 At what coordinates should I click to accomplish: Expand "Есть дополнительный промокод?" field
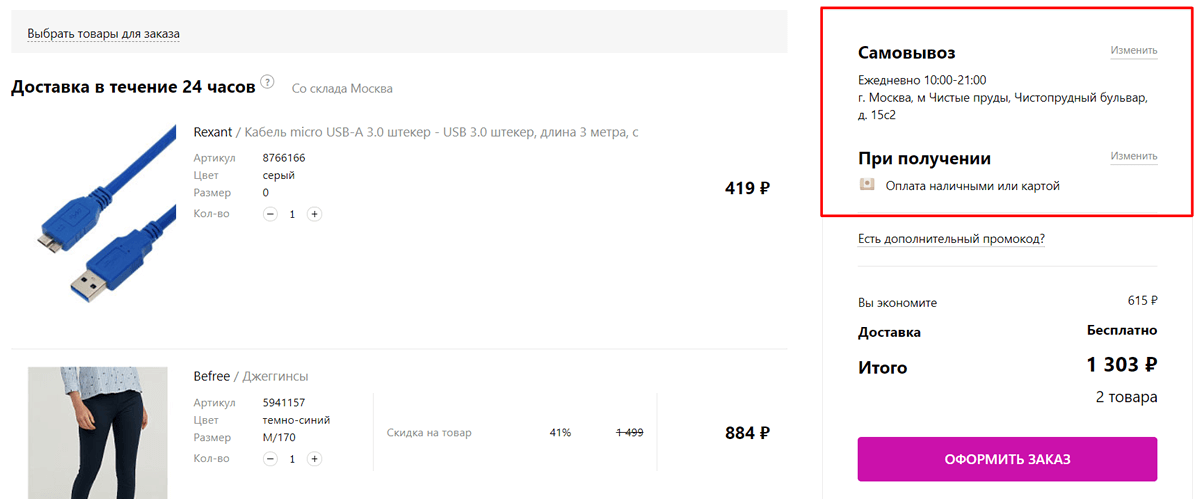click(x=951, y=239)
